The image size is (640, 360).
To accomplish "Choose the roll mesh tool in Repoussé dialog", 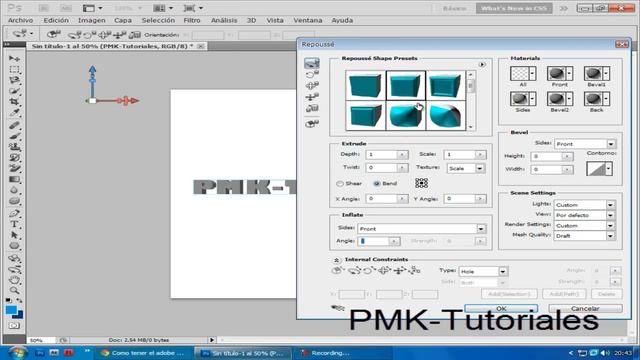I will (312, 74).
